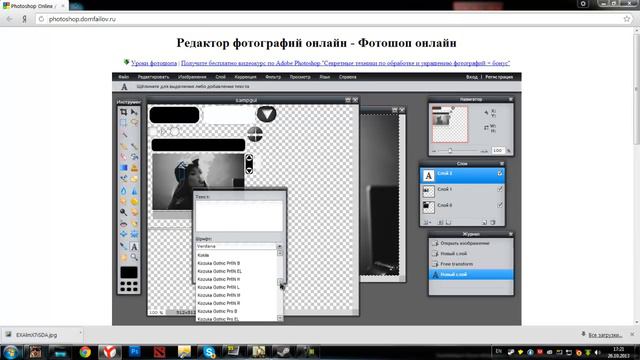Image resolution: width=640 pixels, height=360 pixels.
Task: Open the free Adobe Photoshop video course link
Action: [x=345, y=63]
